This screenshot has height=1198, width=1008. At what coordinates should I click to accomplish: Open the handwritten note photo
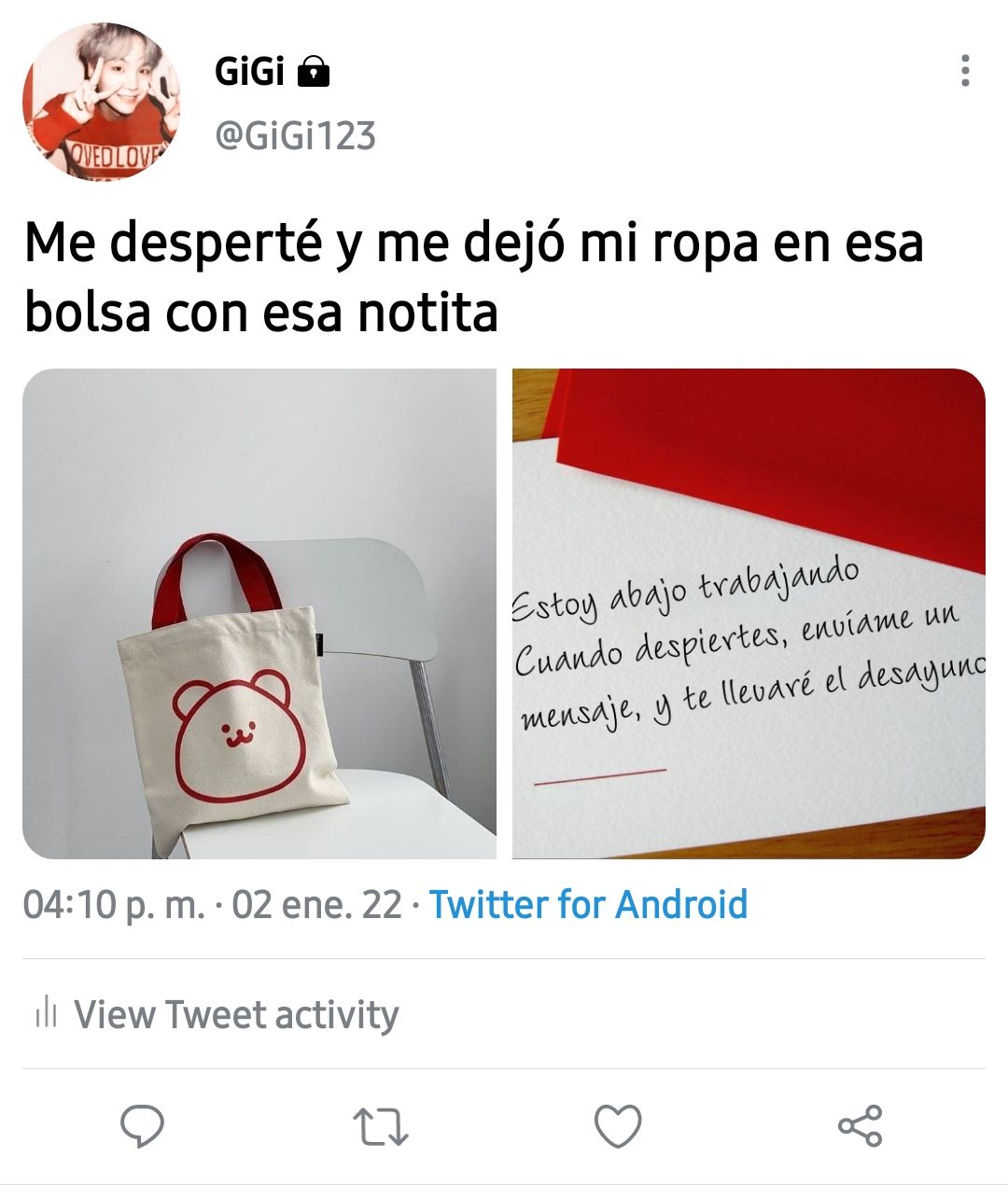[749, 614]
